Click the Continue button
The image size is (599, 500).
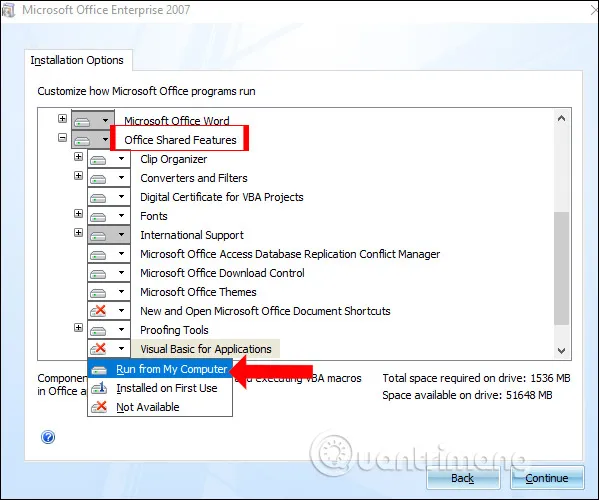(547, 478)
